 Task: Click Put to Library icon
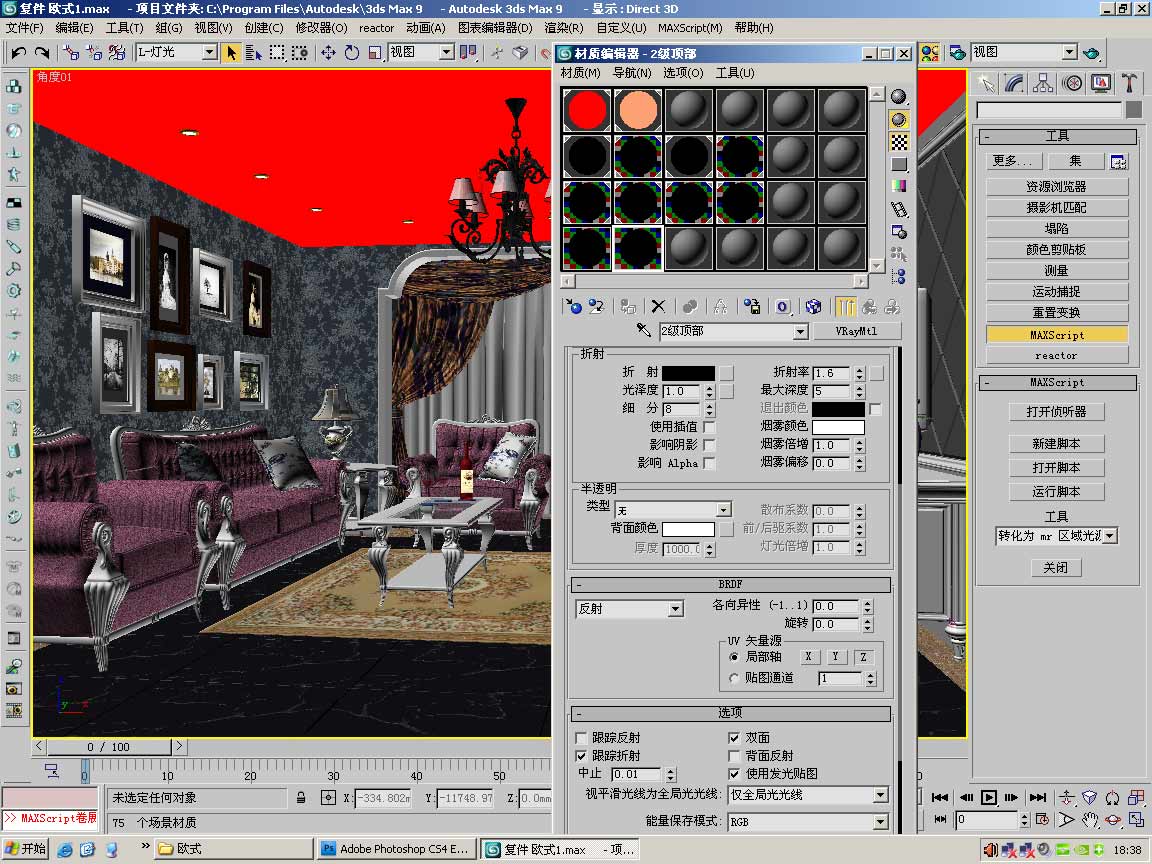752,307
